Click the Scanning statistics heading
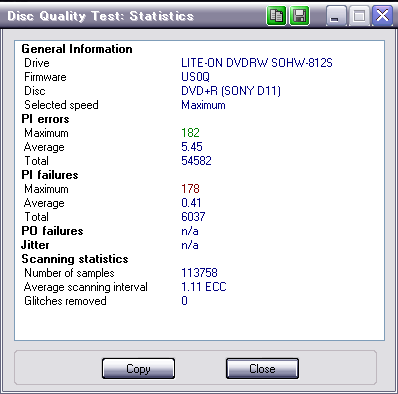The height and width of the screenshot is (394, 398). (x=75, y=259)
